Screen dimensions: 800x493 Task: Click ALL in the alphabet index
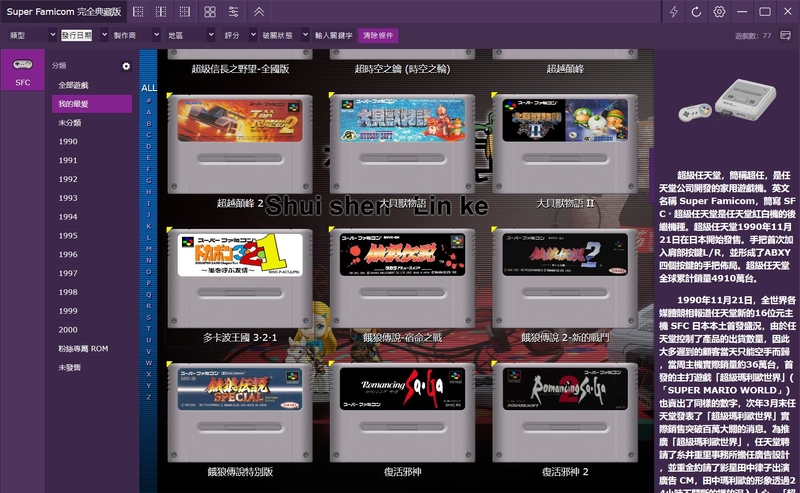[149, 88]
